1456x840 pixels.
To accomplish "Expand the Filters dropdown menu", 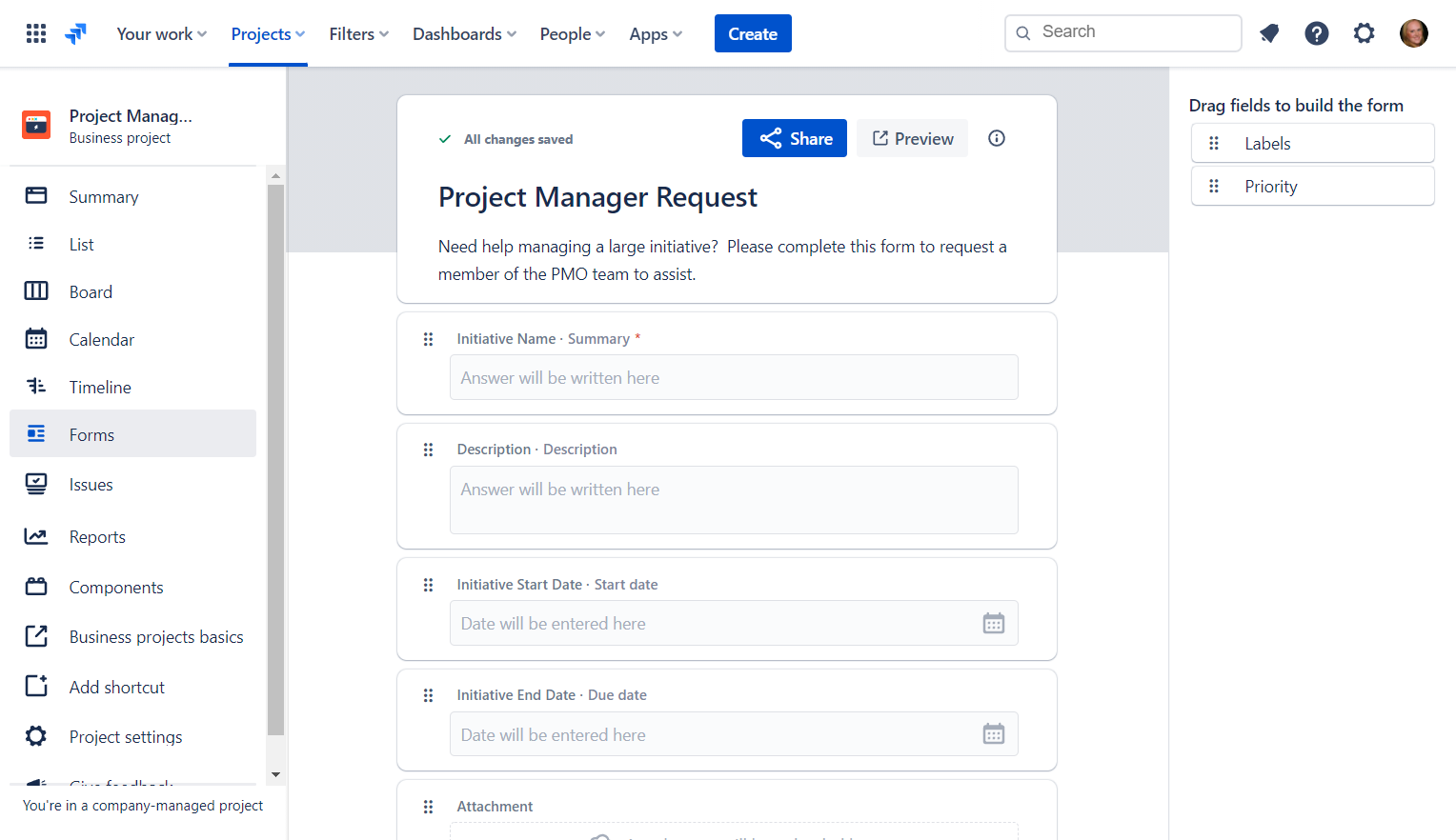I will point(358,34).
